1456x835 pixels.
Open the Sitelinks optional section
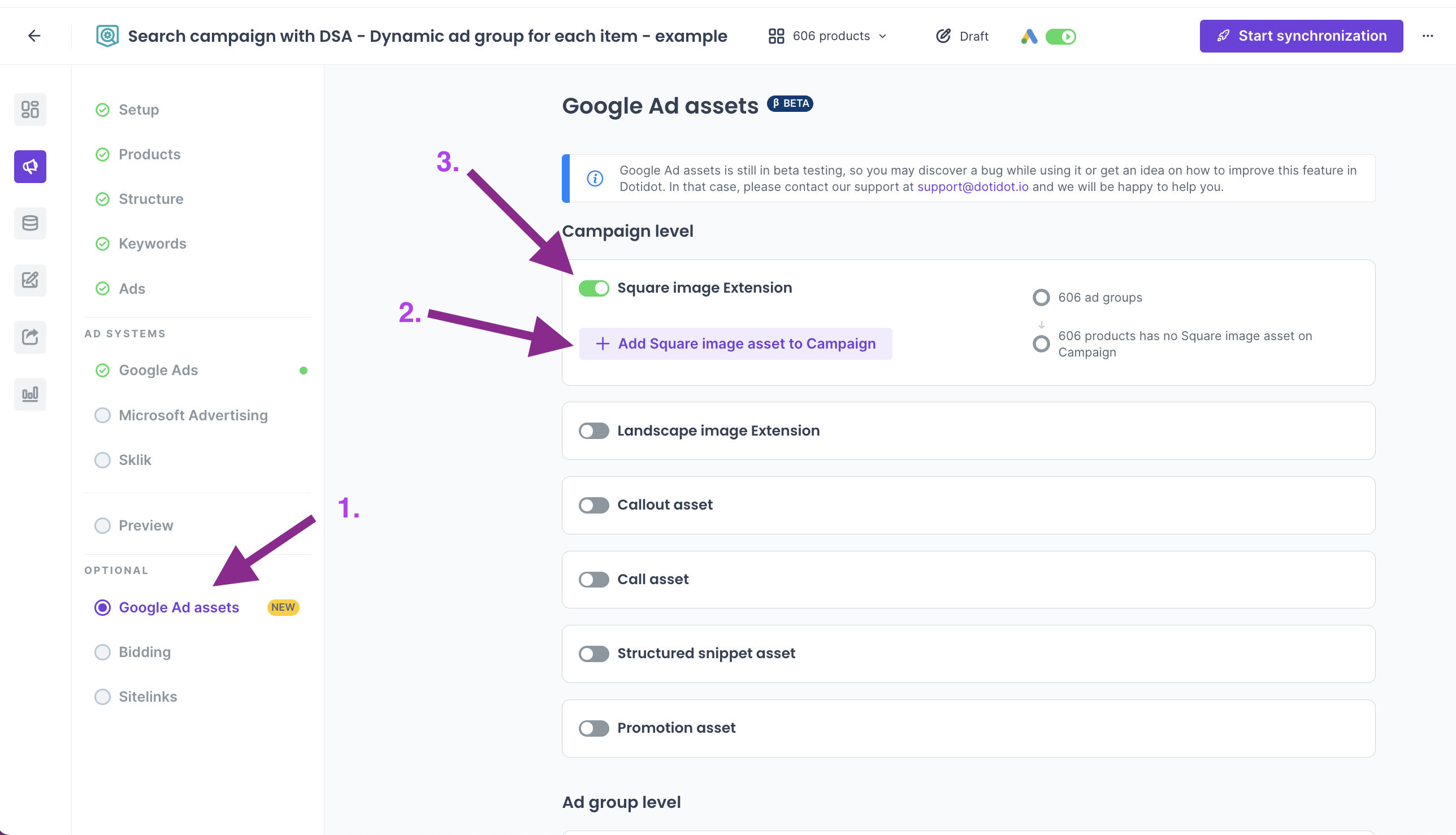148,697
